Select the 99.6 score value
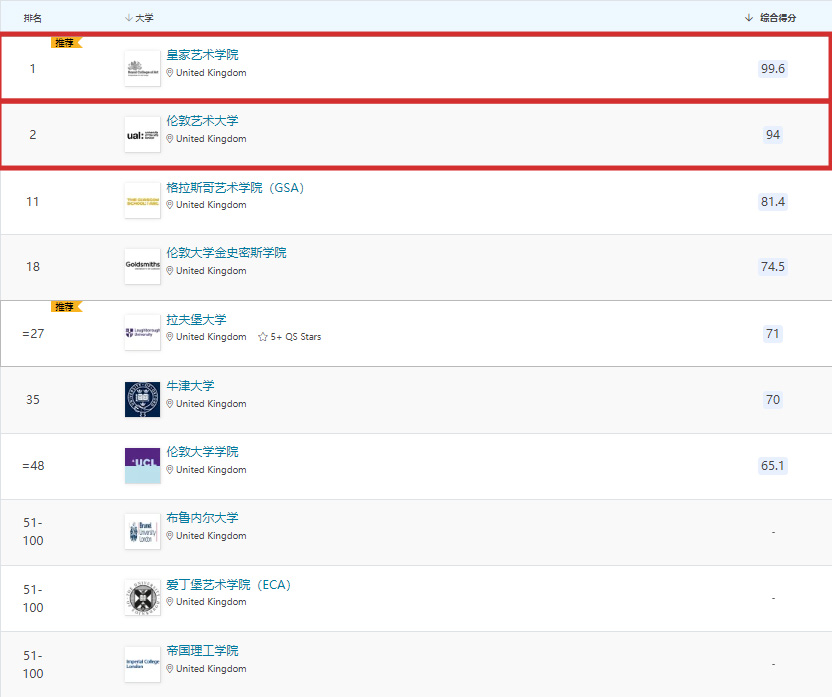This screenshot has height=697, width=832. coord(773,68)
